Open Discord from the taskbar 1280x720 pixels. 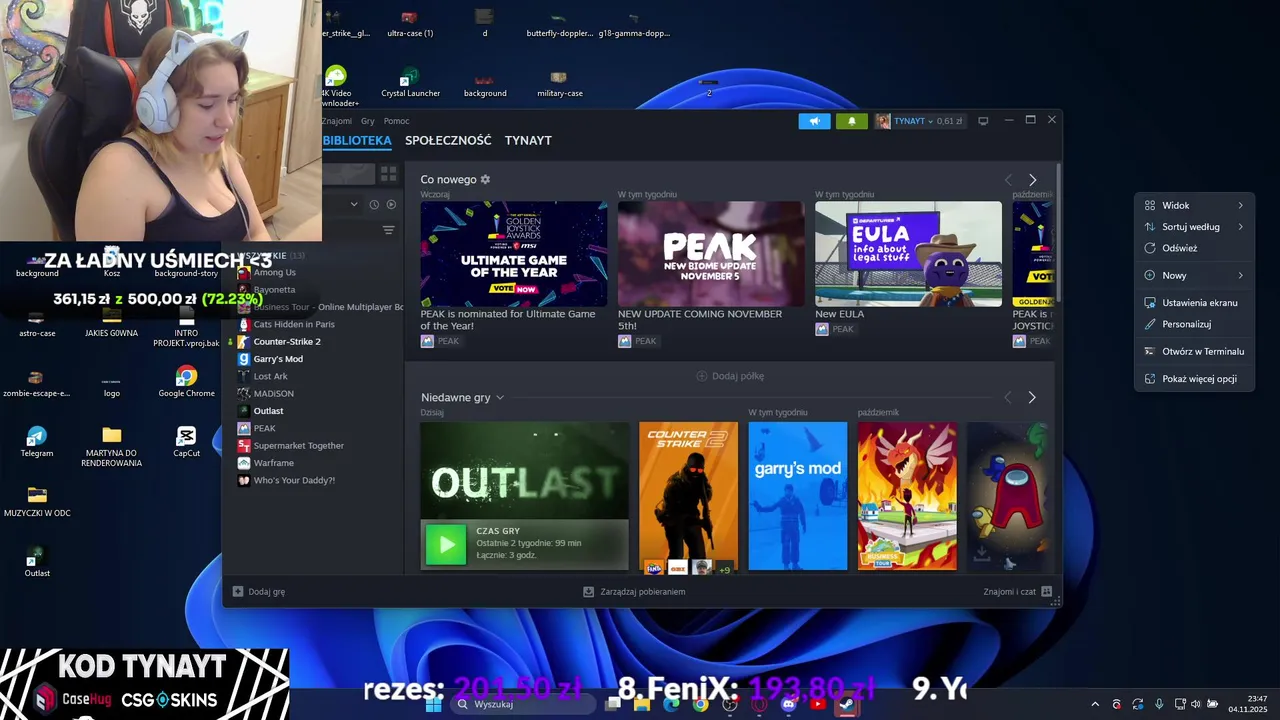click(x=788, y=704)
